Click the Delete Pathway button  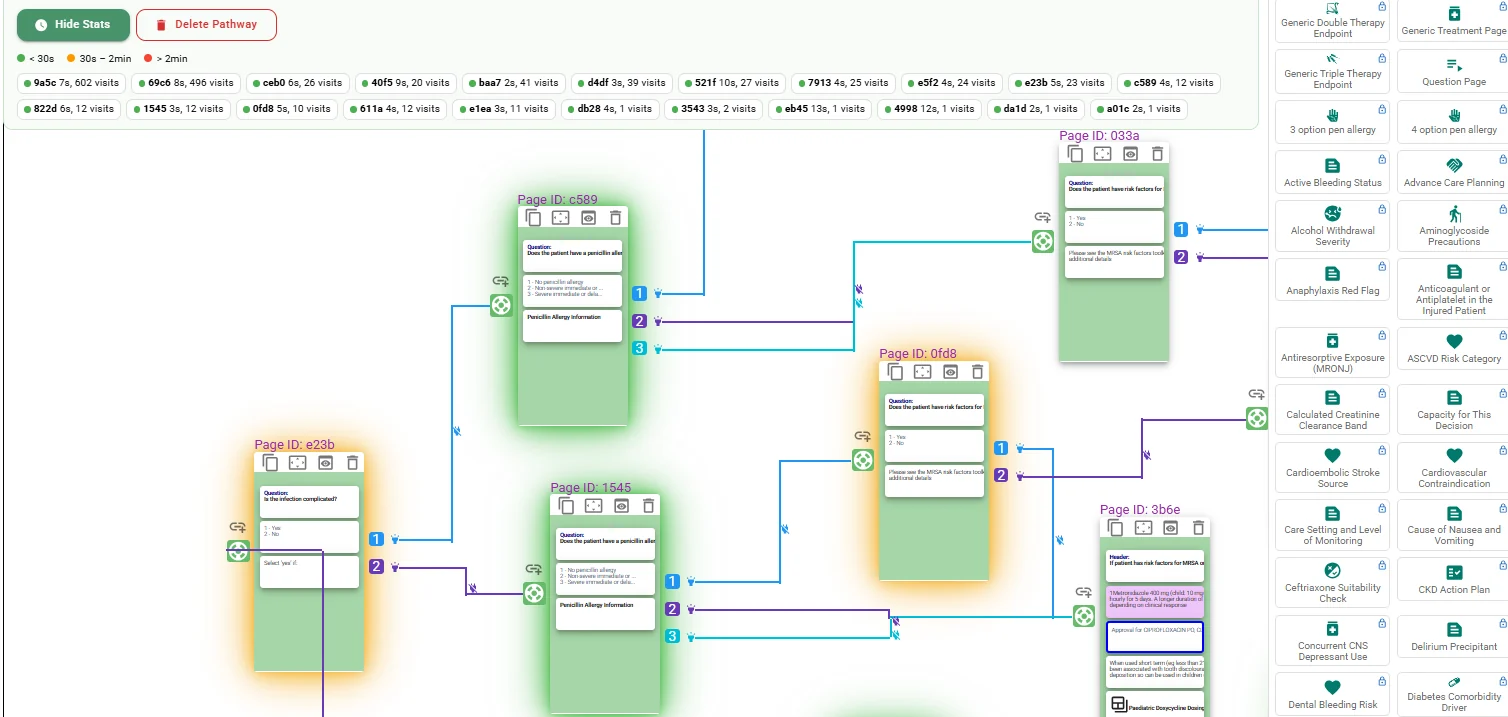pyautogui.click(x=206, y=24)
